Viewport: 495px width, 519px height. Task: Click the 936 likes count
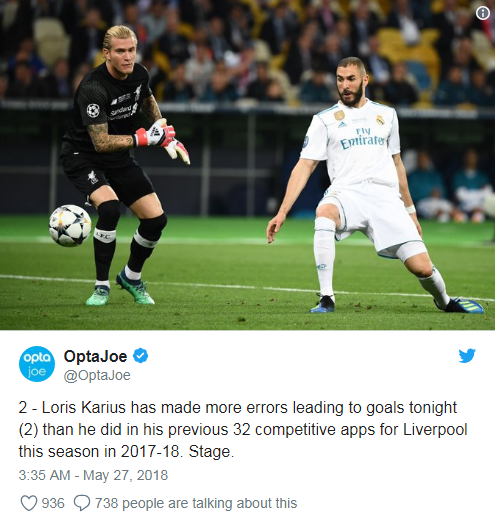[x=53, y=503]
